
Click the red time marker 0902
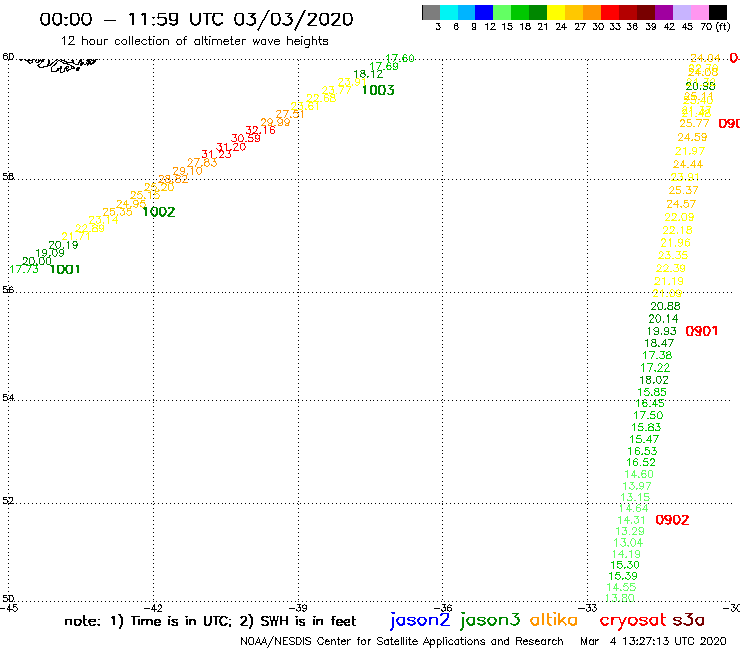pyautogui.click(x=672, y=520)
